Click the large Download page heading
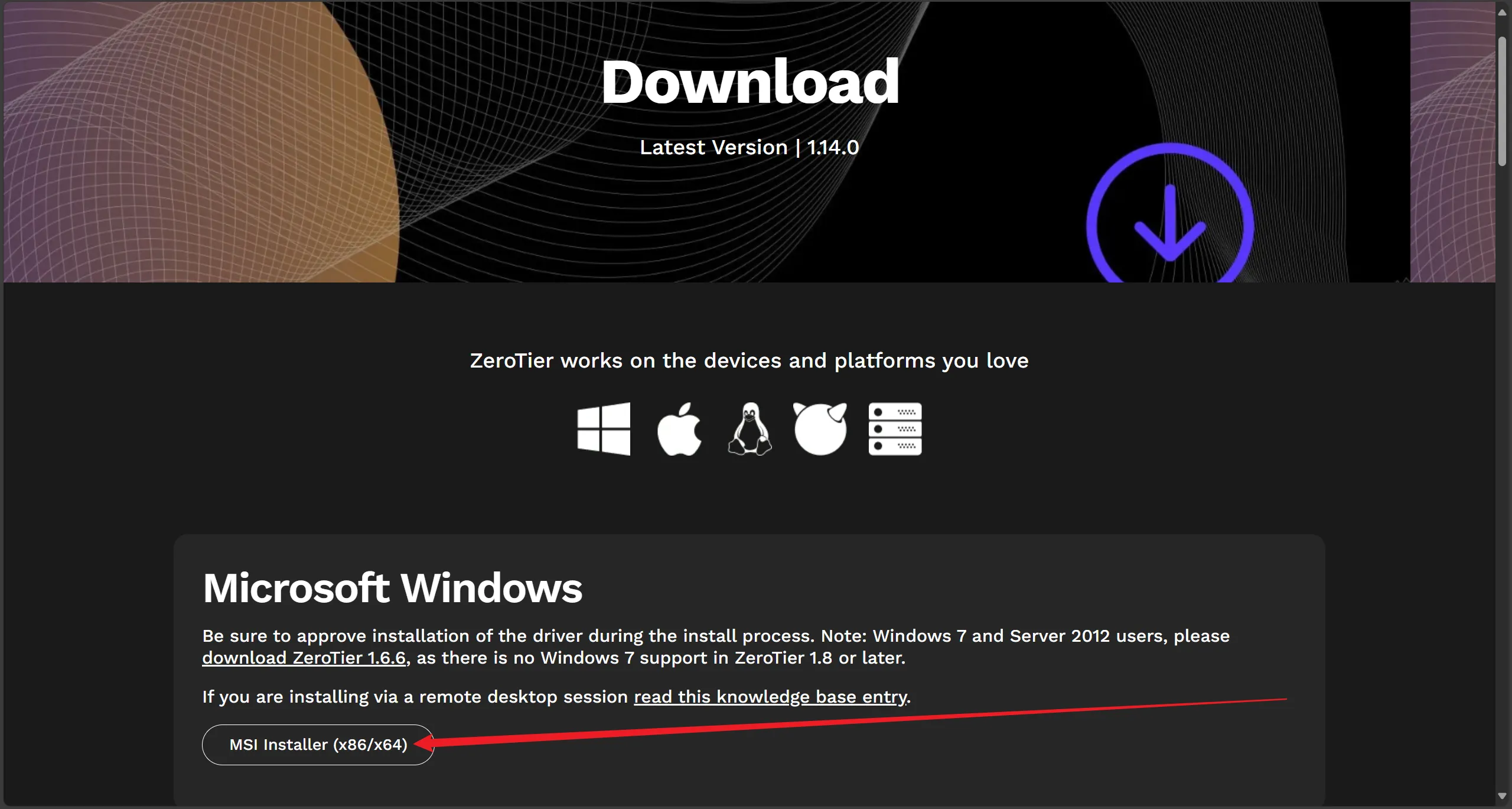 click(x=750, y=82)
